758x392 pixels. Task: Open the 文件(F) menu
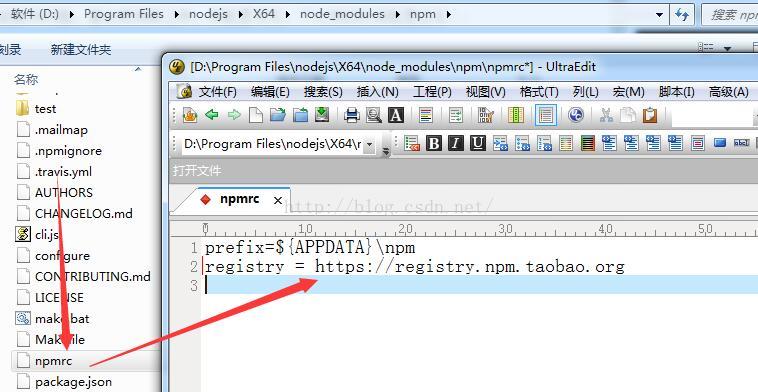tap(217, 91)
